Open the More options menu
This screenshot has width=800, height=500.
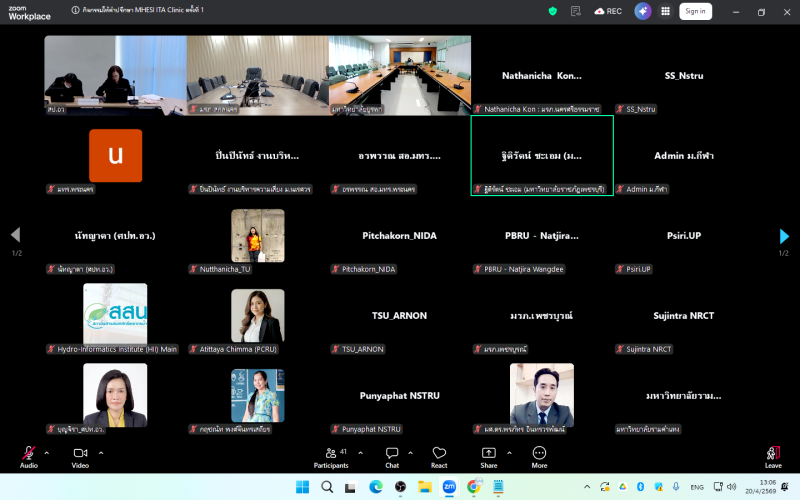coord(539,455)
